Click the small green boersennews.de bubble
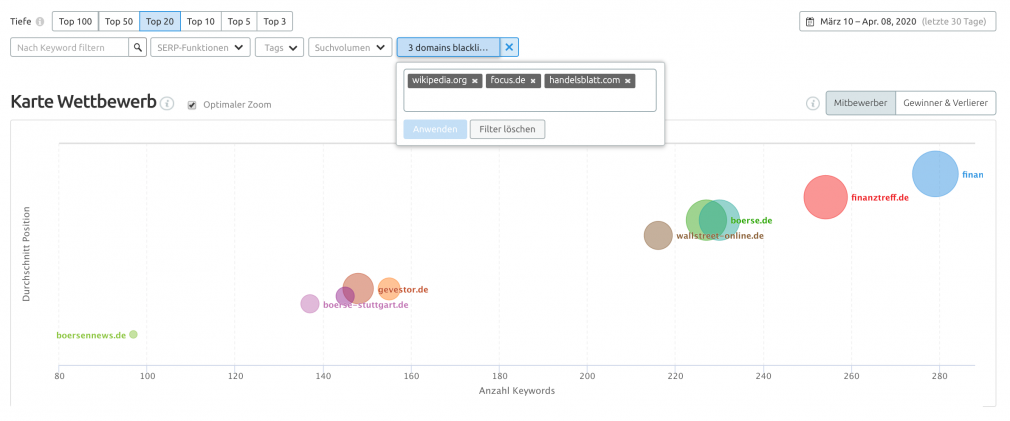Viewport: 1010px width, 421px height. (133, 334)
